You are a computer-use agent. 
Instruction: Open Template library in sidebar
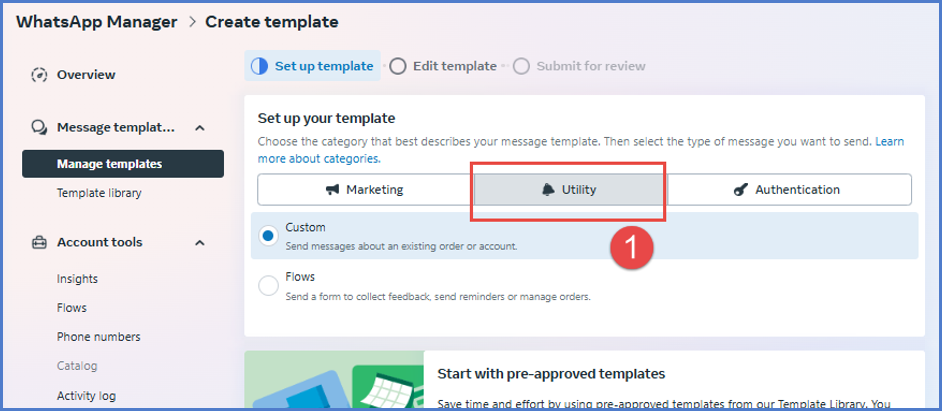[99, 193]
